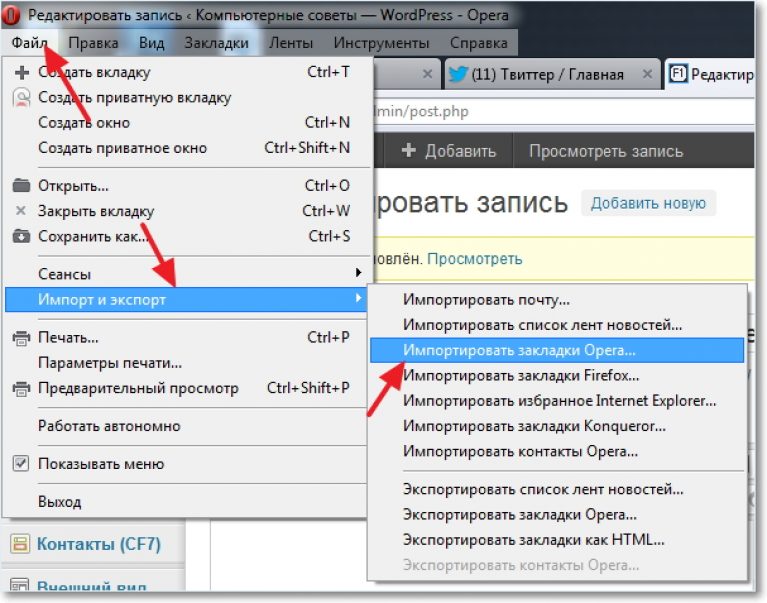
Task: Open the Вид menu
Action: [x=151, y=43]
